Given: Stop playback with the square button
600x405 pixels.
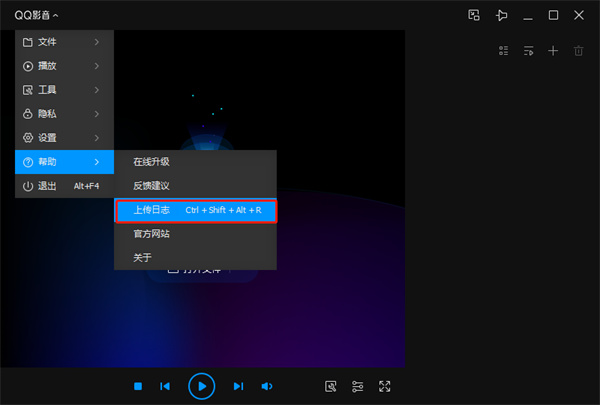Looking at the screenshot, I should click(138, 386).
